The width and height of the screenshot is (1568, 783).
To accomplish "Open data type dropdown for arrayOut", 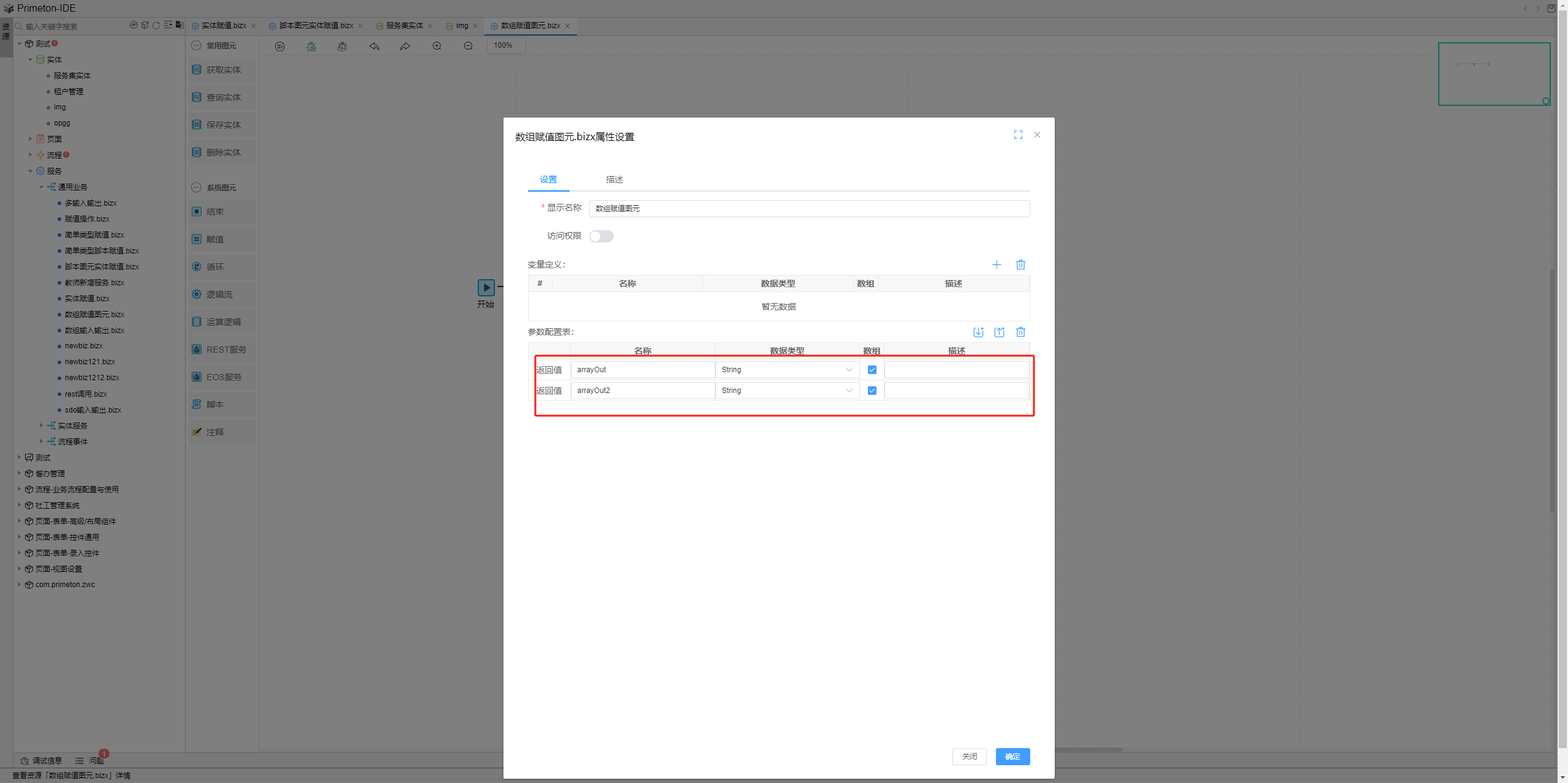I will click(x=786, y=370).
